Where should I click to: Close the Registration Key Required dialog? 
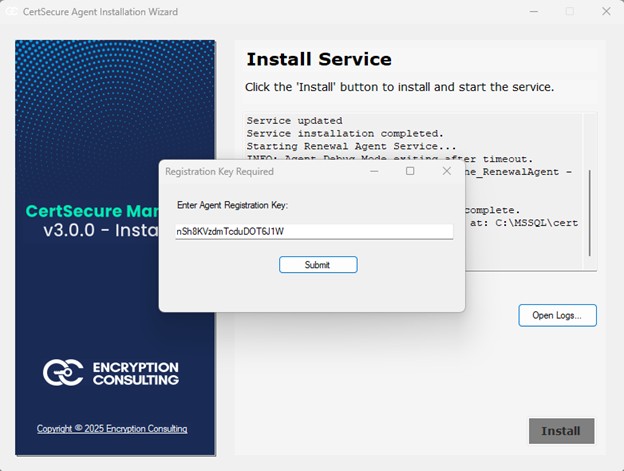447,171
